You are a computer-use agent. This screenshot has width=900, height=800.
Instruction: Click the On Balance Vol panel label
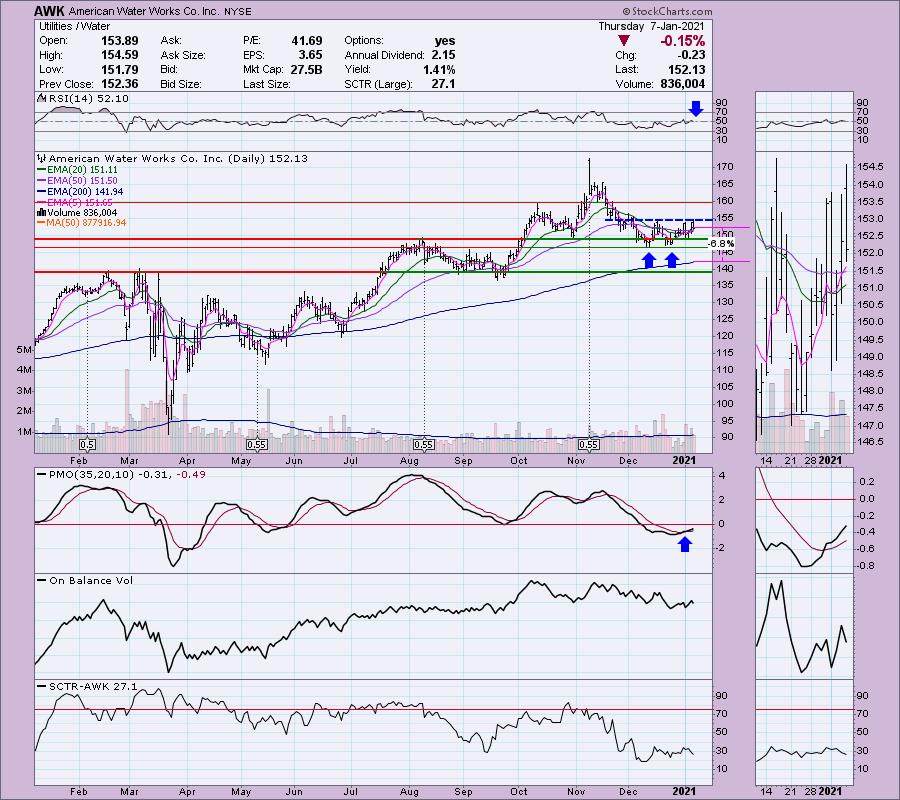(85, 581)
